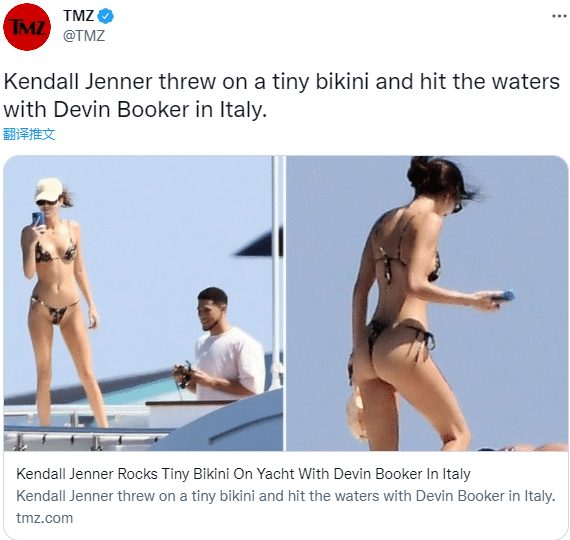Open the three-dot more options menu
The height and width of the screenshot is (540, 570).
point(559,16)
